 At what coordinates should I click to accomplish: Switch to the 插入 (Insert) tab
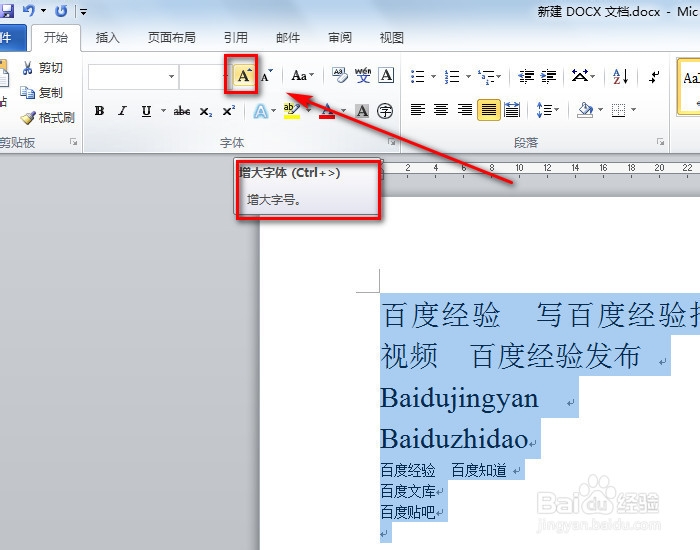(x=108, y=38)
